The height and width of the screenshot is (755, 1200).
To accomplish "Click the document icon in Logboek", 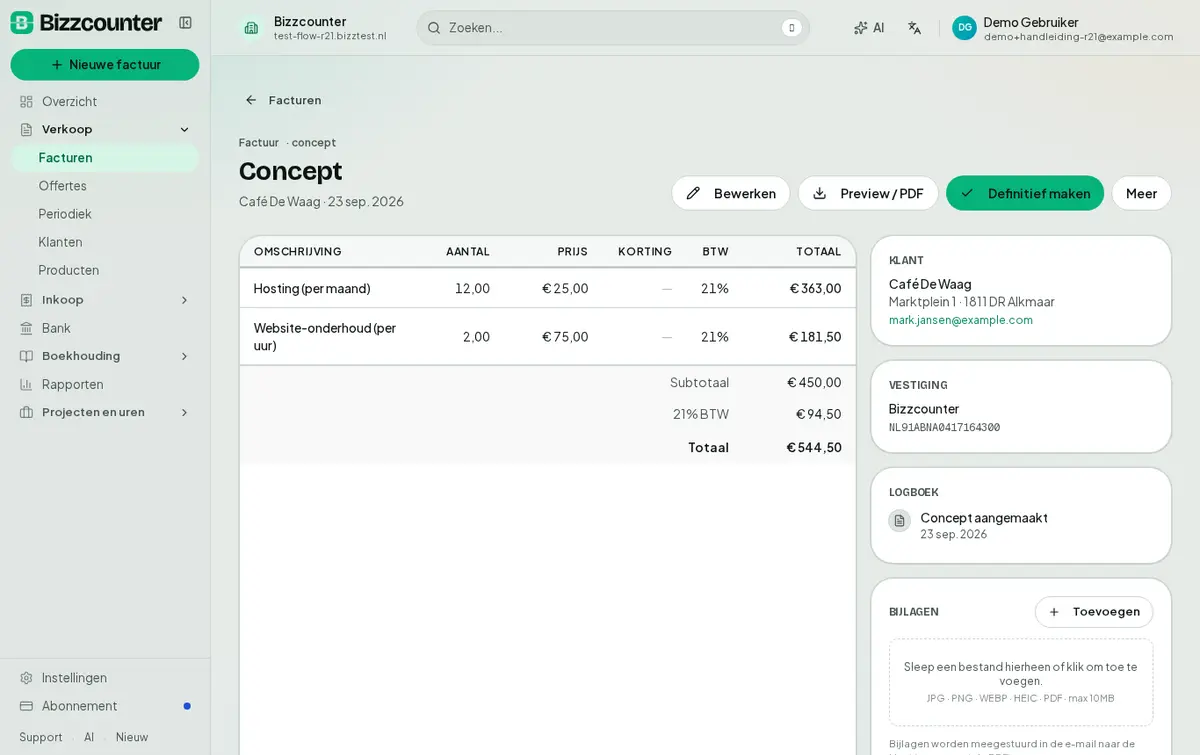I will point(900,521).
